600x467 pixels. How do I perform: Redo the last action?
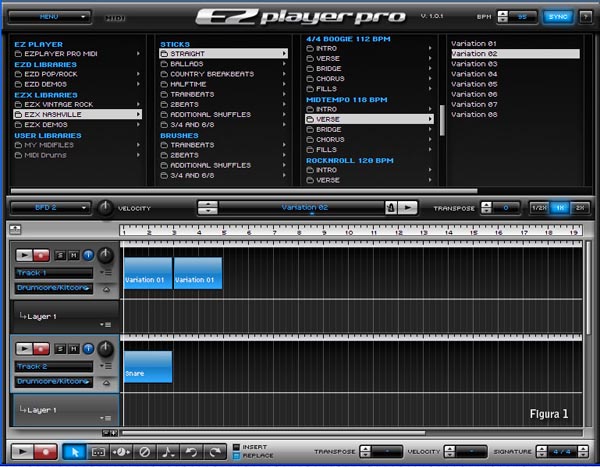[x=214, y=452]
